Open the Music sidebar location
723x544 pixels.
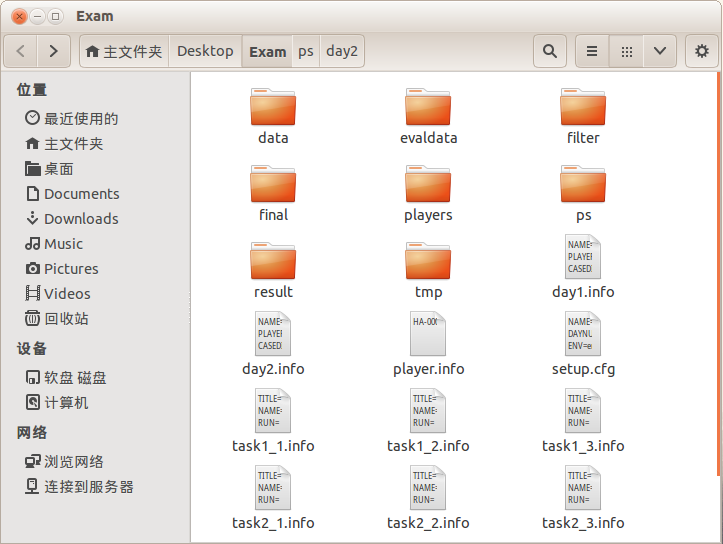pyautogui.click(x=63, y=243)
